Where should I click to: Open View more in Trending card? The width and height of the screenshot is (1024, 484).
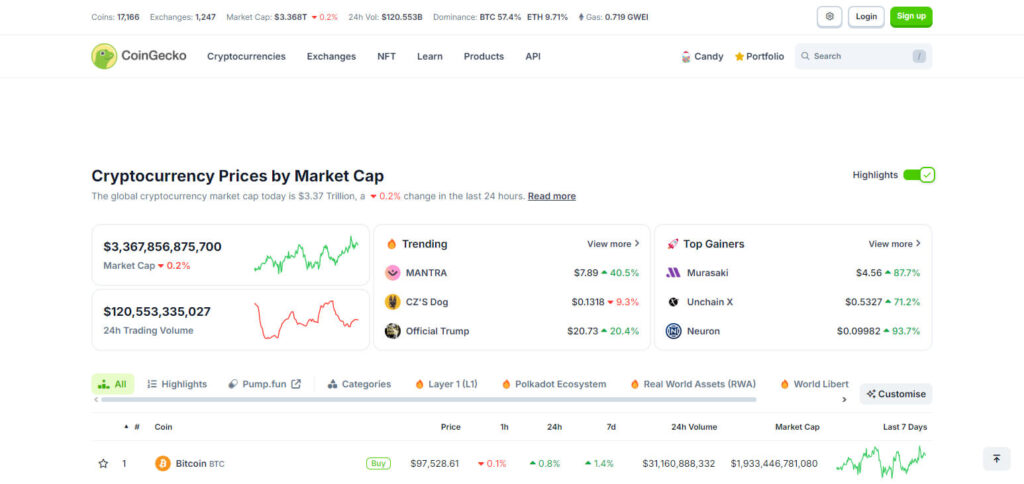[613, 244]
